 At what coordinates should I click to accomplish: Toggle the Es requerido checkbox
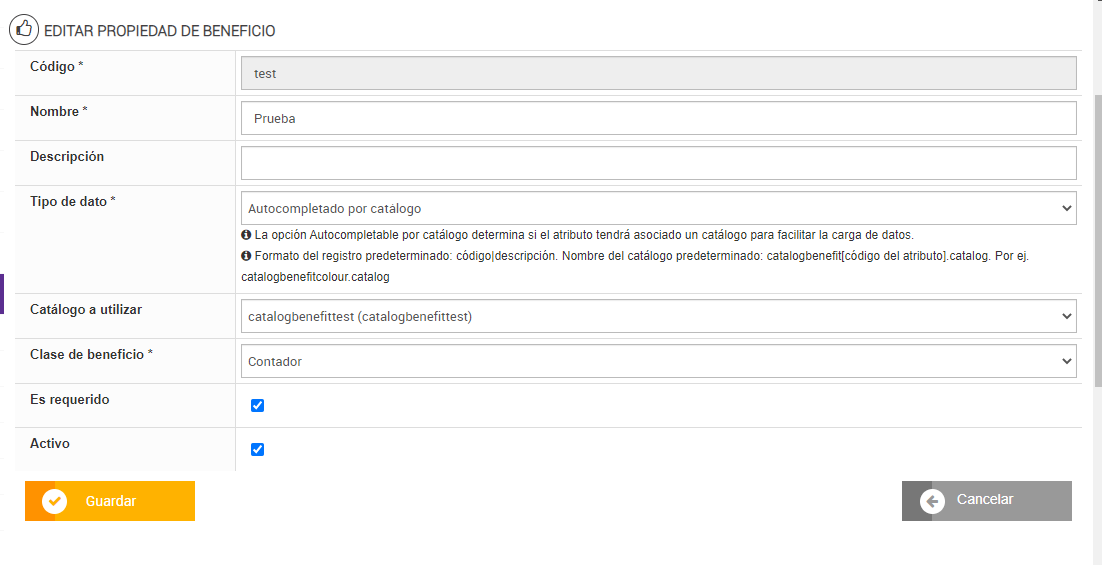[x=257, y=405]
